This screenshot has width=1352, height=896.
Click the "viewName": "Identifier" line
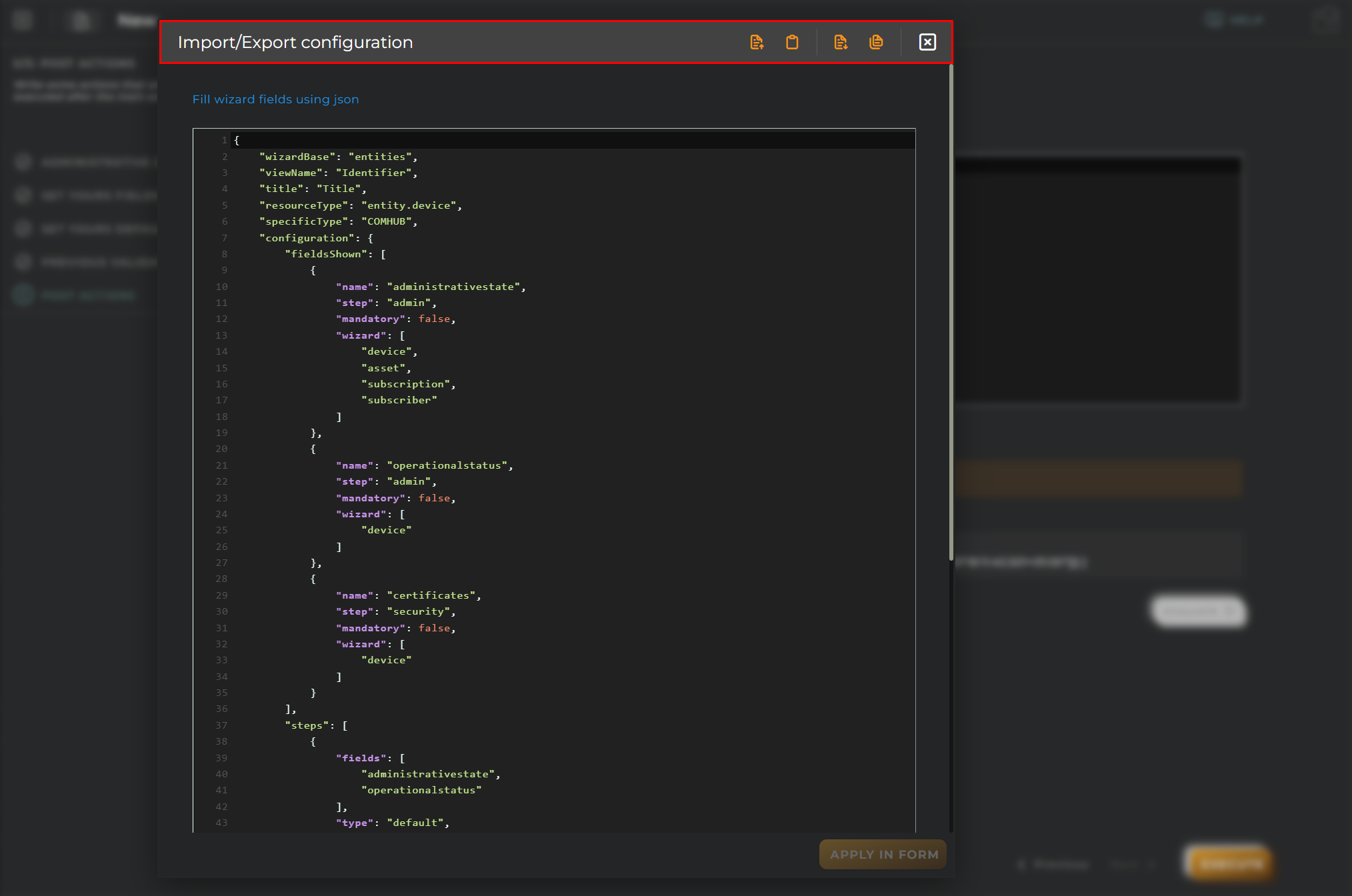339,173
